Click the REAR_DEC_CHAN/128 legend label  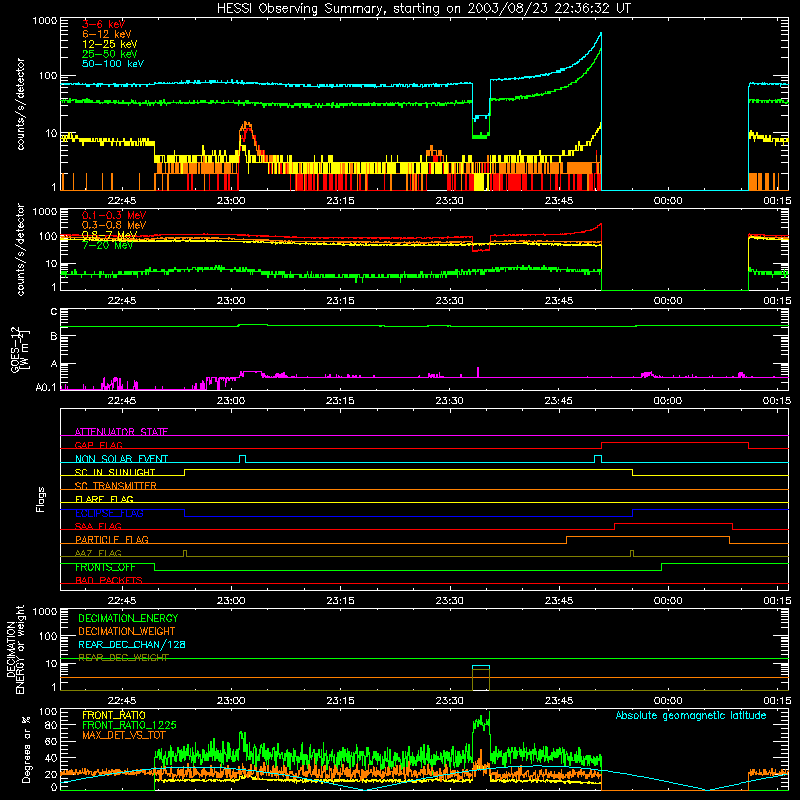pyautogui.click(x=132, y=645)
